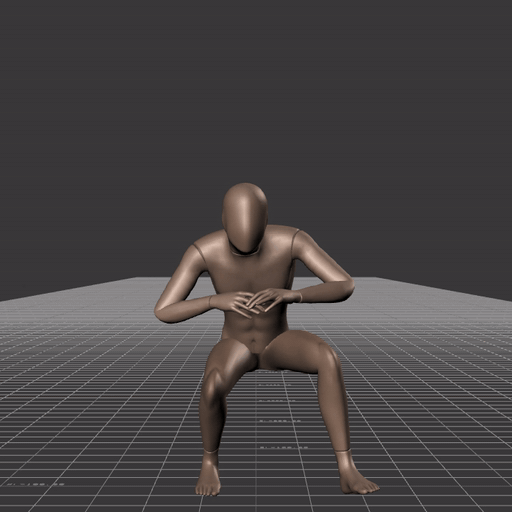The image size is (512, 512).
Task: Select the mannequin's head
Action: (x=245, y=217)
